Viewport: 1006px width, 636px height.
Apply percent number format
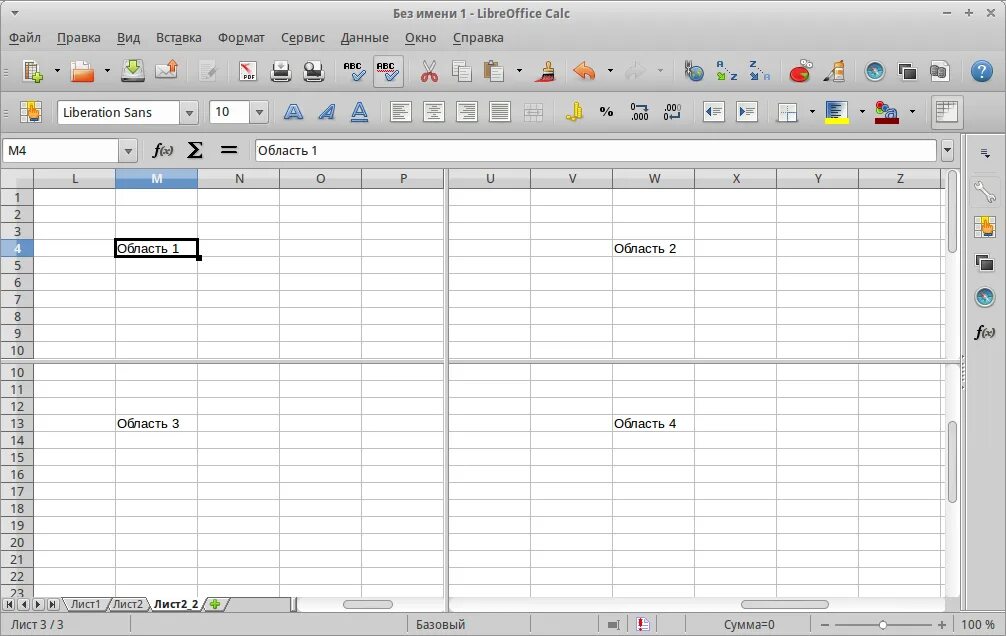click(x=606, y=112)
